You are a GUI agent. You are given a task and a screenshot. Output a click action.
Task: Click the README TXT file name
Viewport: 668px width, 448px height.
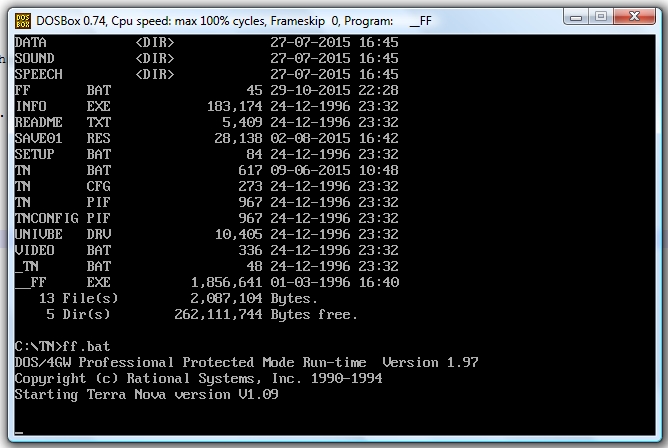pyautogui.click(x=63, y=123)
